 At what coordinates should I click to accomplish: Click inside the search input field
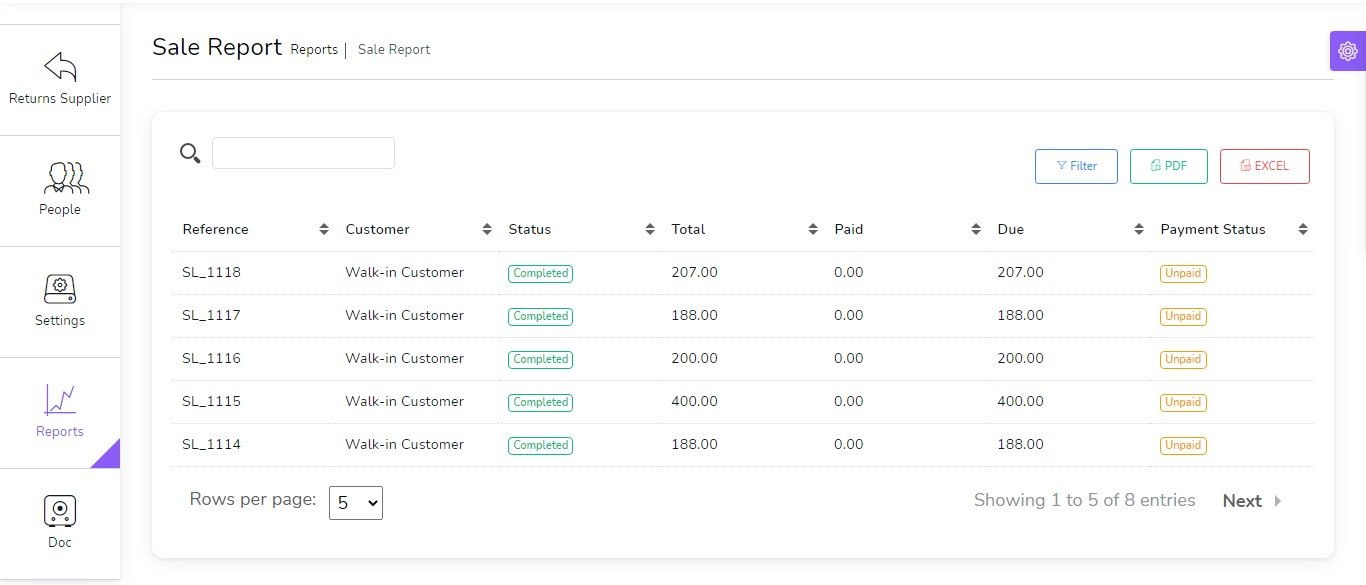pos(303,153)
